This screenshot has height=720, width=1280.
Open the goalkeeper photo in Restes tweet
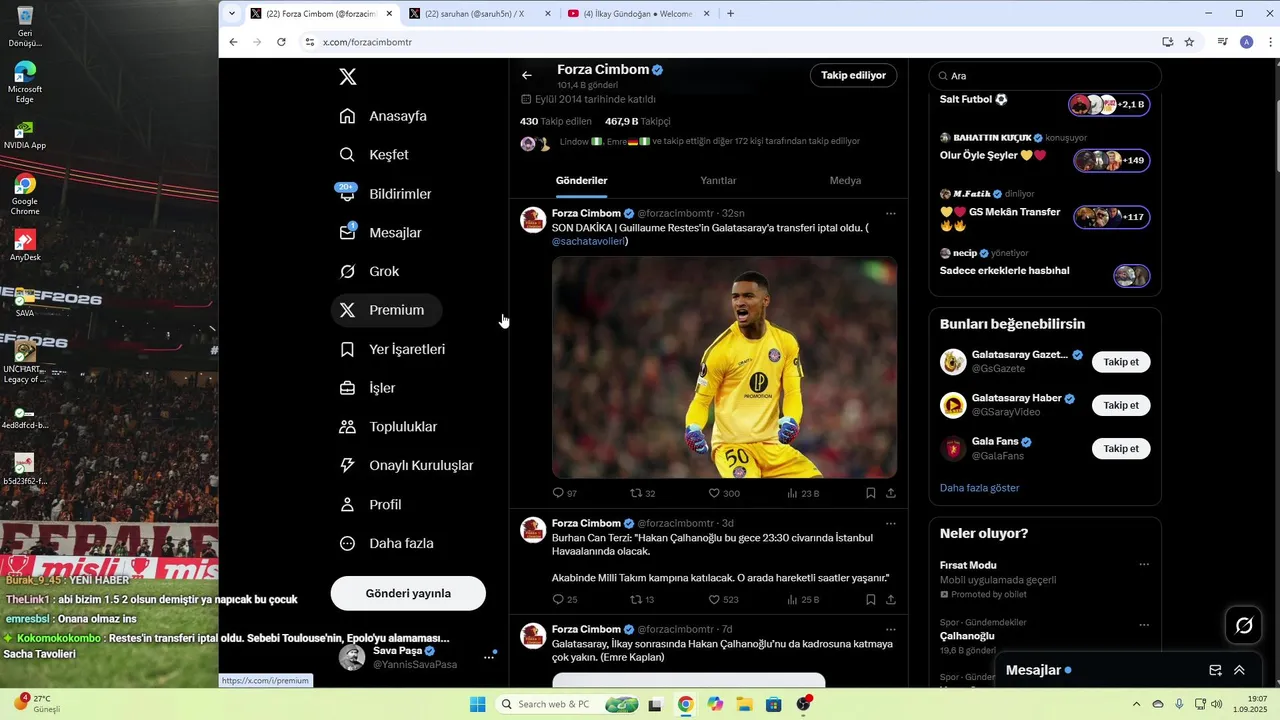pyautogui.click(x=724, y=367)
